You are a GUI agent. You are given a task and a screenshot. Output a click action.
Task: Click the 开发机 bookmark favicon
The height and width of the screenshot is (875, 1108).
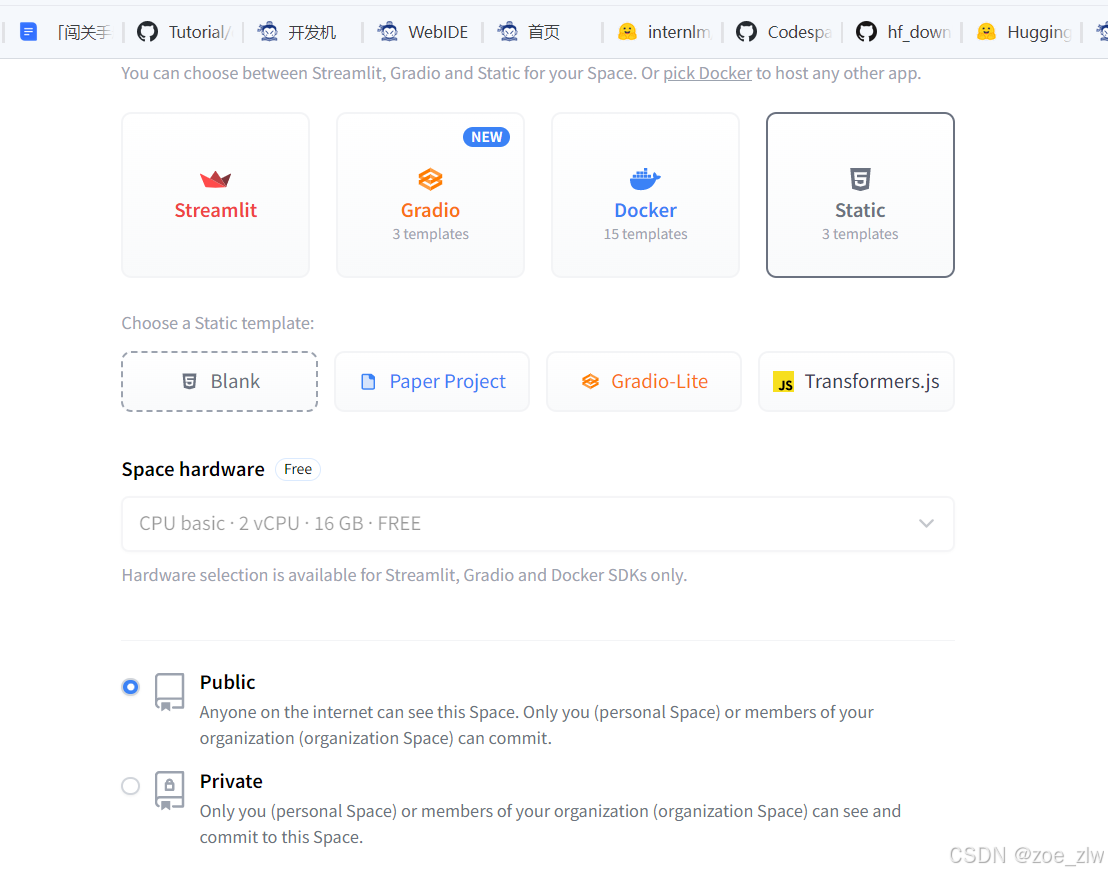[267, 32]
